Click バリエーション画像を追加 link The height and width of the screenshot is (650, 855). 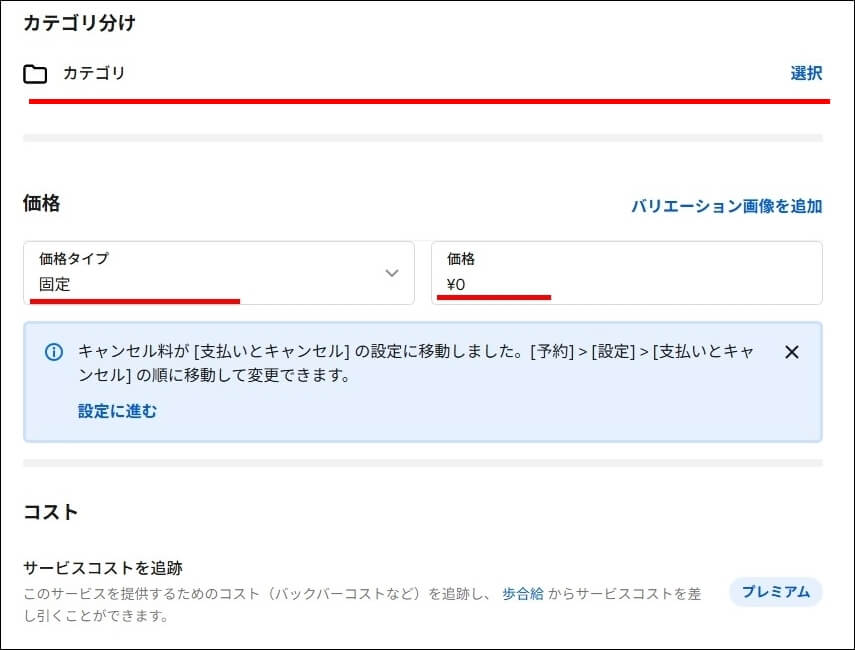(x=726, y=206)
